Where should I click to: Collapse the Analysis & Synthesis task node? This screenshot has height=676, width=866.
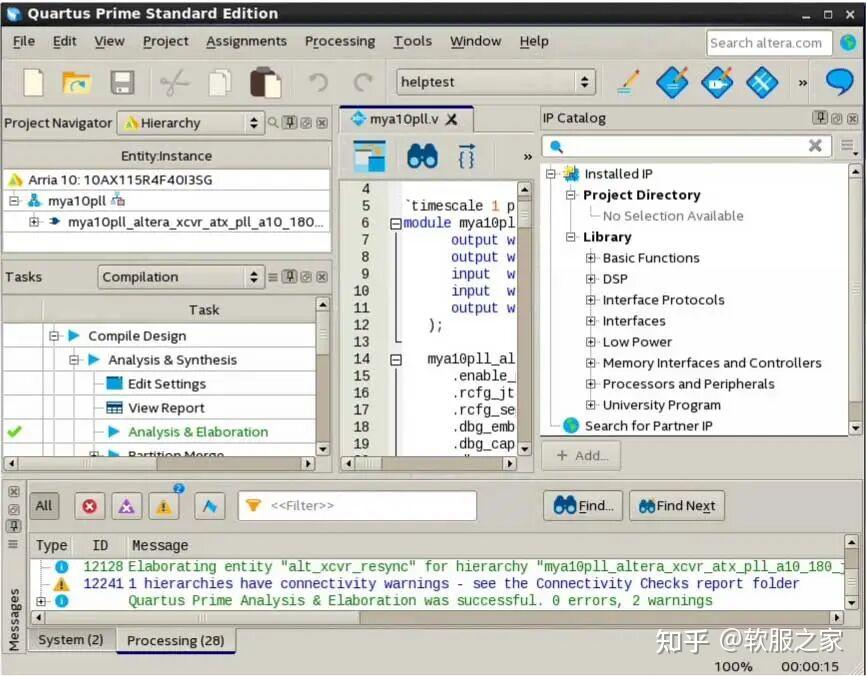74,360
